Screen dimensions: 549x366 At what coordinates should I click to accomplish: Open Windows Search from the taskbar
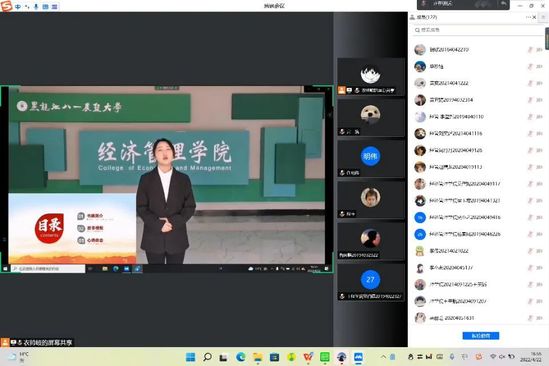[207, 357]
